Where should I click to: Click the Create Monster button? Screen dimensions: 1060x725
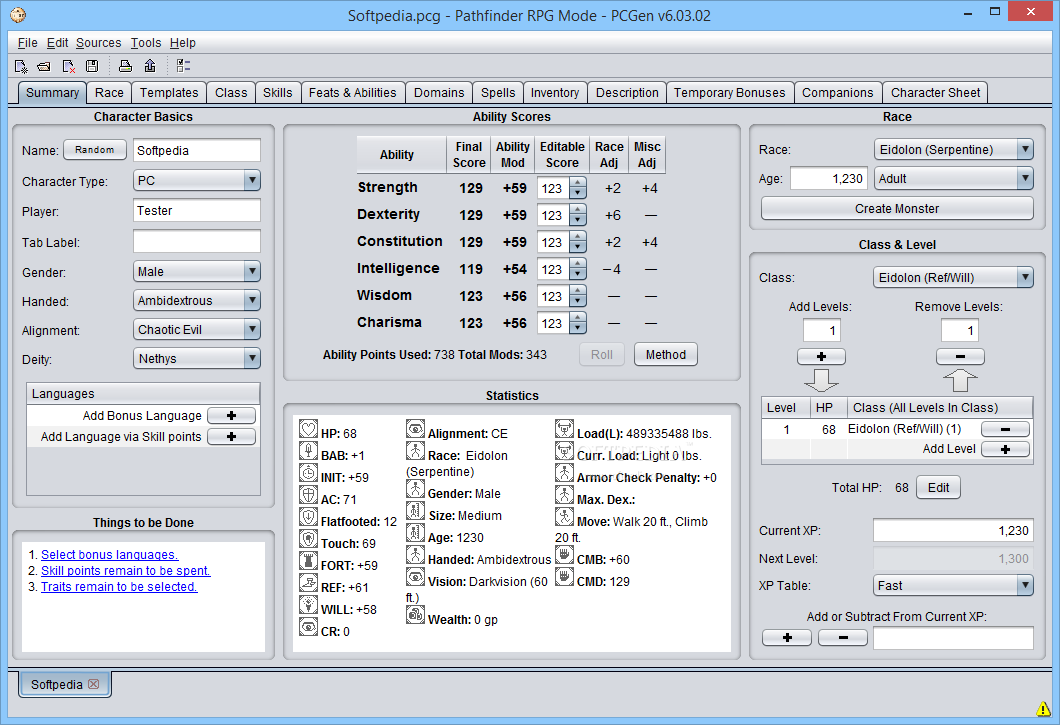(x=897, y=208)
